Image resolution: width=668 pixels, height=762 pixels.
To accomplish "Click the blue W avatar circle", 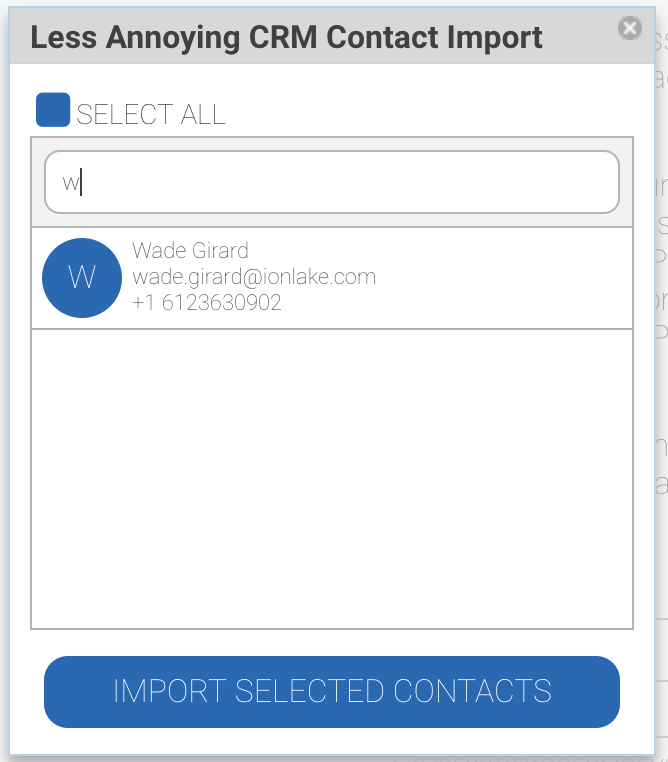I will point(82,278).
